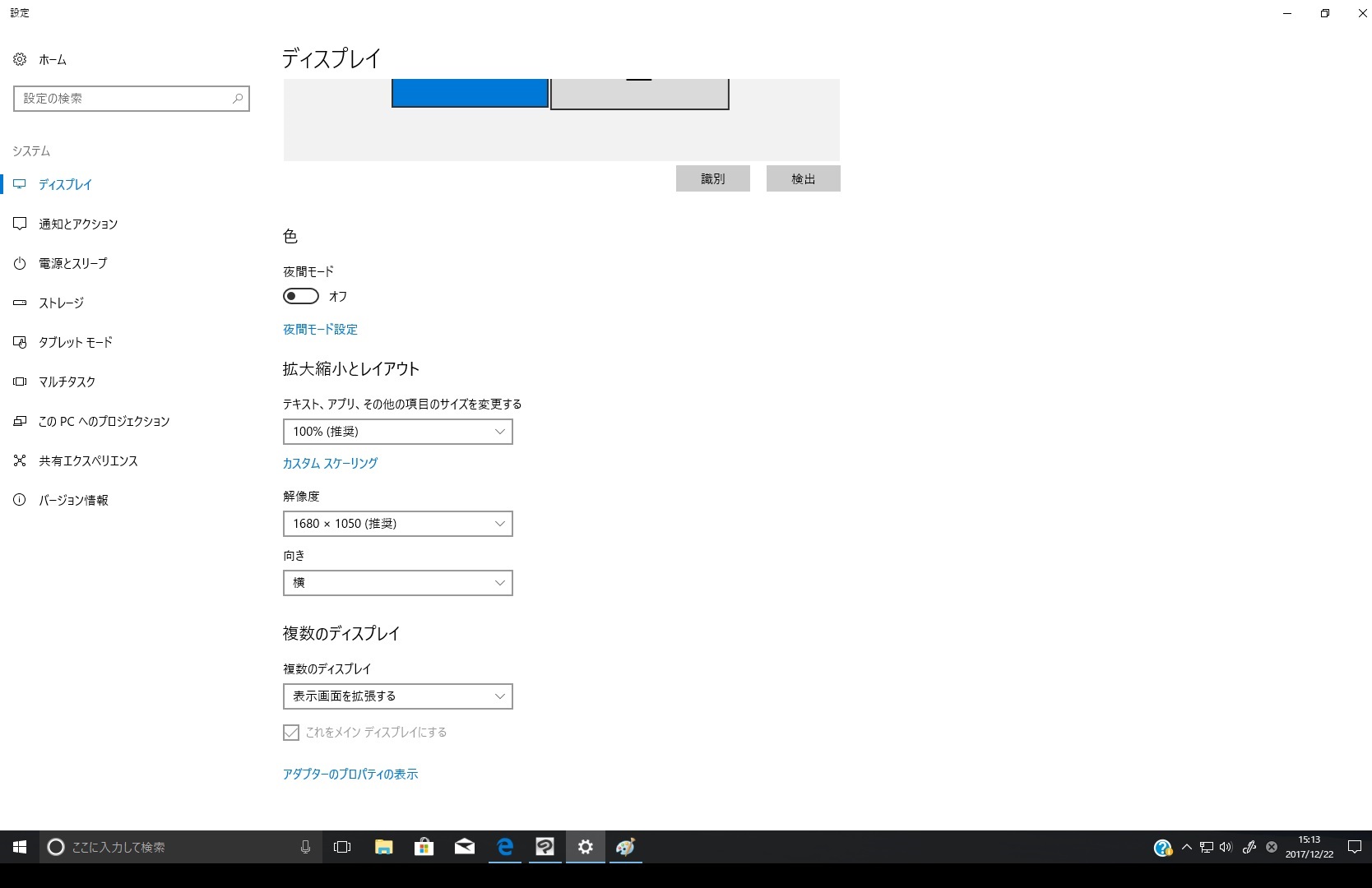Open カスタム スケーリング link

tap(331, 464)
